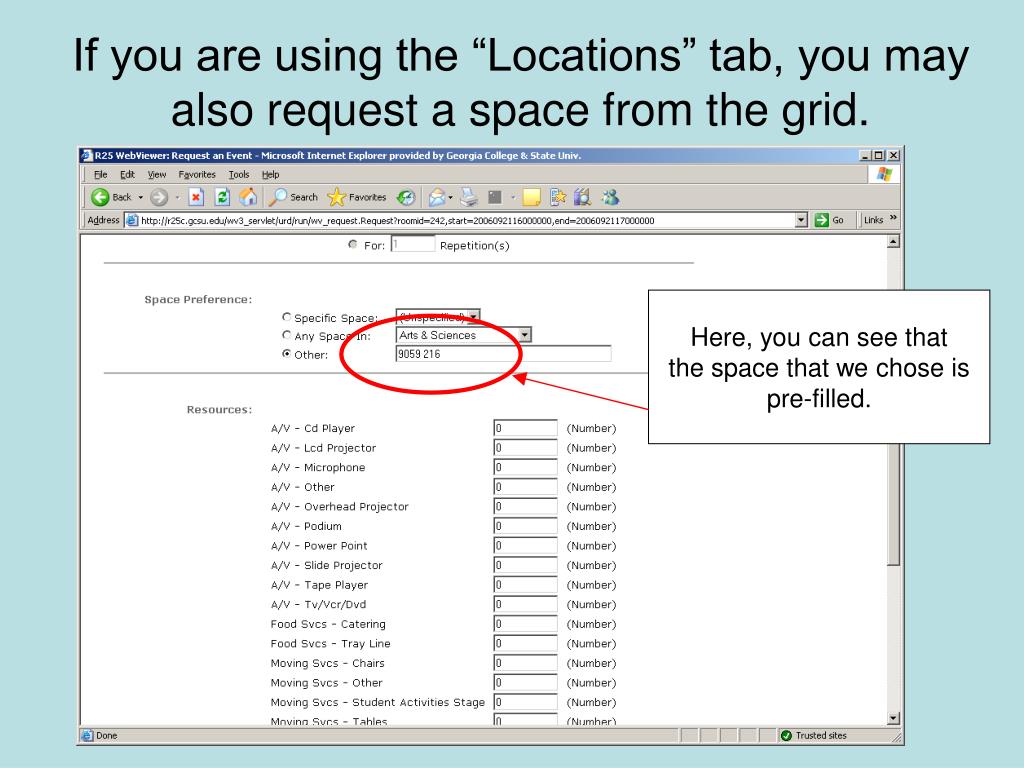Click the Mail envelope icon
This screenshot has width=1024, height=768.
coord(436,197)
